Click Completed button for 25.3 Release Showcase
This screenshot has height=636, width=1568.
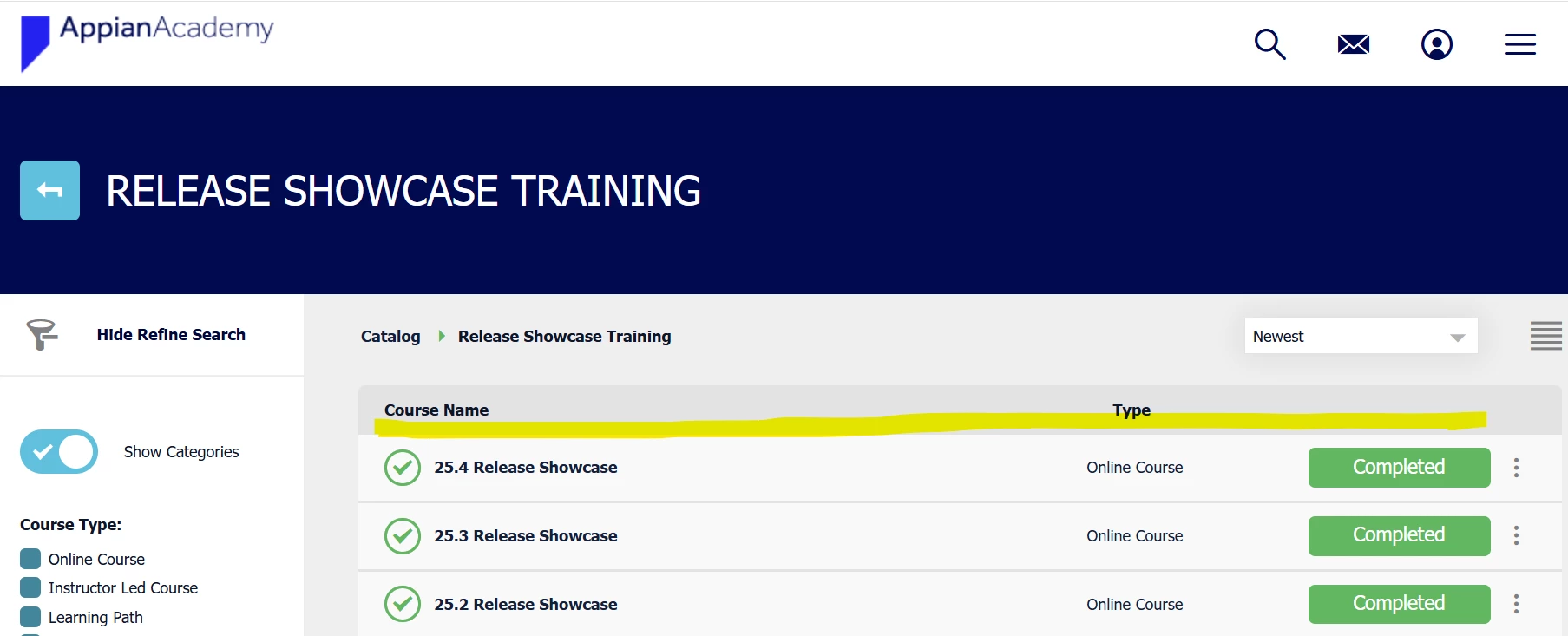click(1399, 535)
